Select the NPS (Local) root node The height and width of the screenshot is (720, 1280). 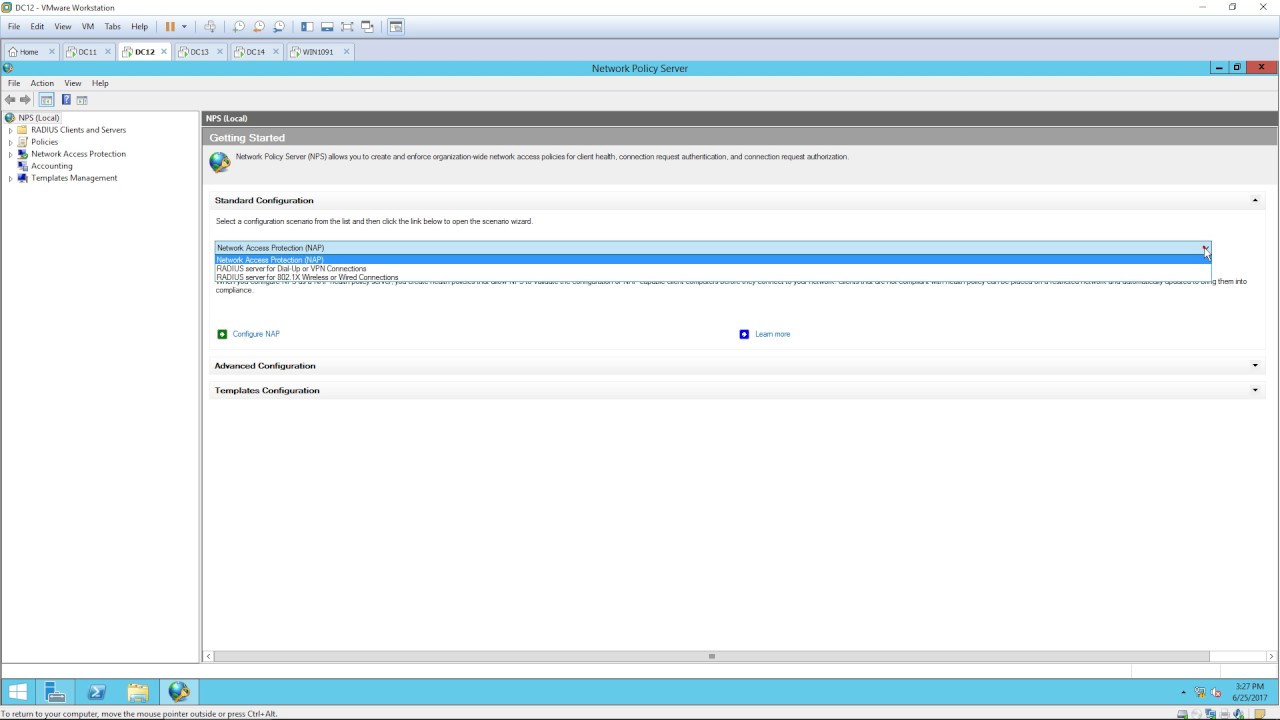pyautogui.click(x=39, y=118)
